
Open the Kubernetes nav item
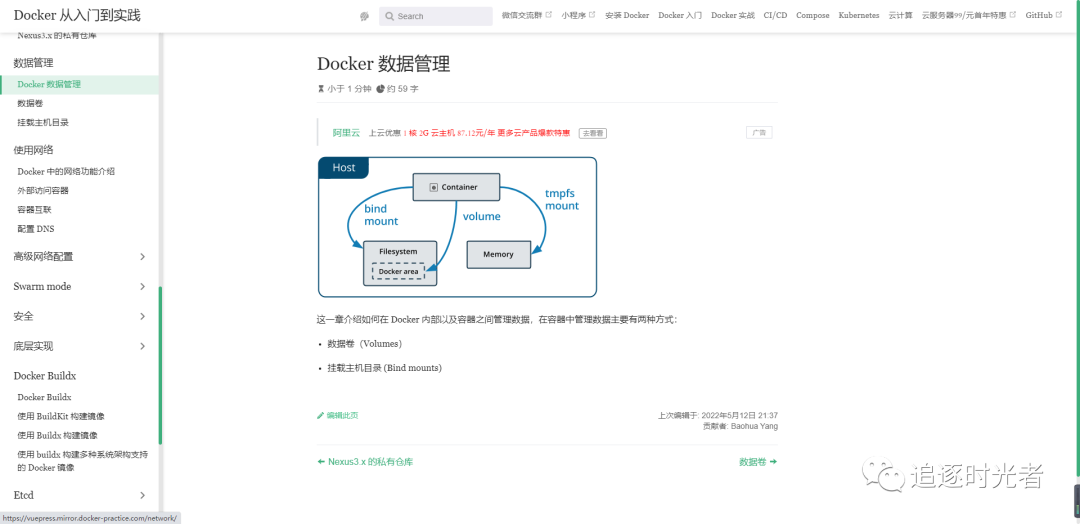point(859,15)
